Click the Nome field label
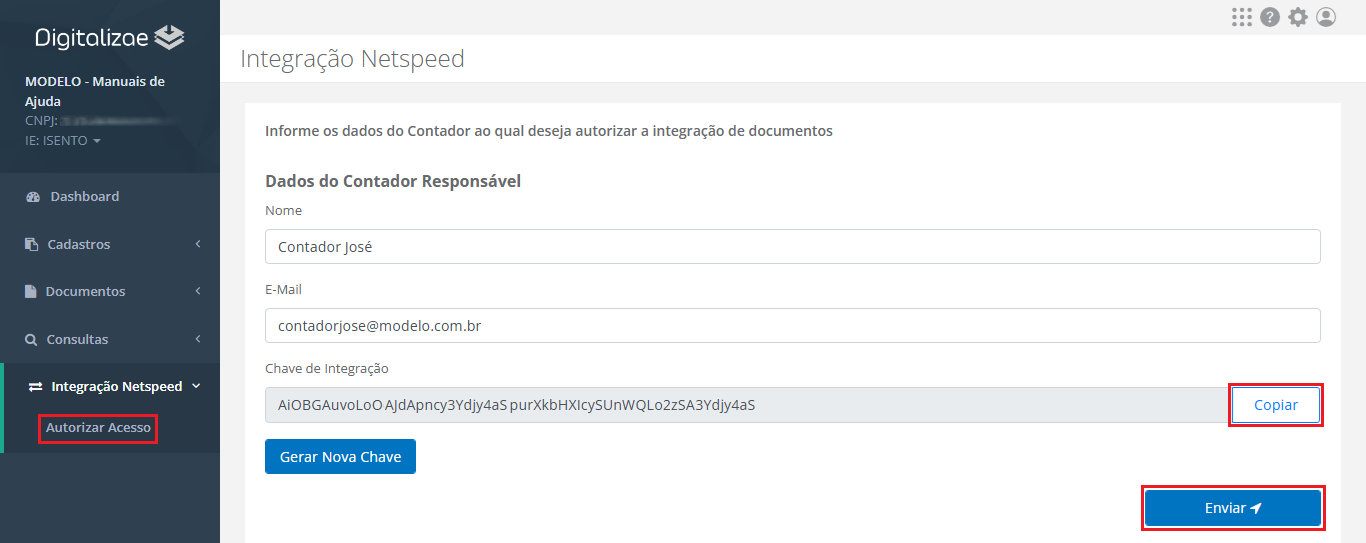This screenshot has height=543, width=1366. tap(283, 210)
